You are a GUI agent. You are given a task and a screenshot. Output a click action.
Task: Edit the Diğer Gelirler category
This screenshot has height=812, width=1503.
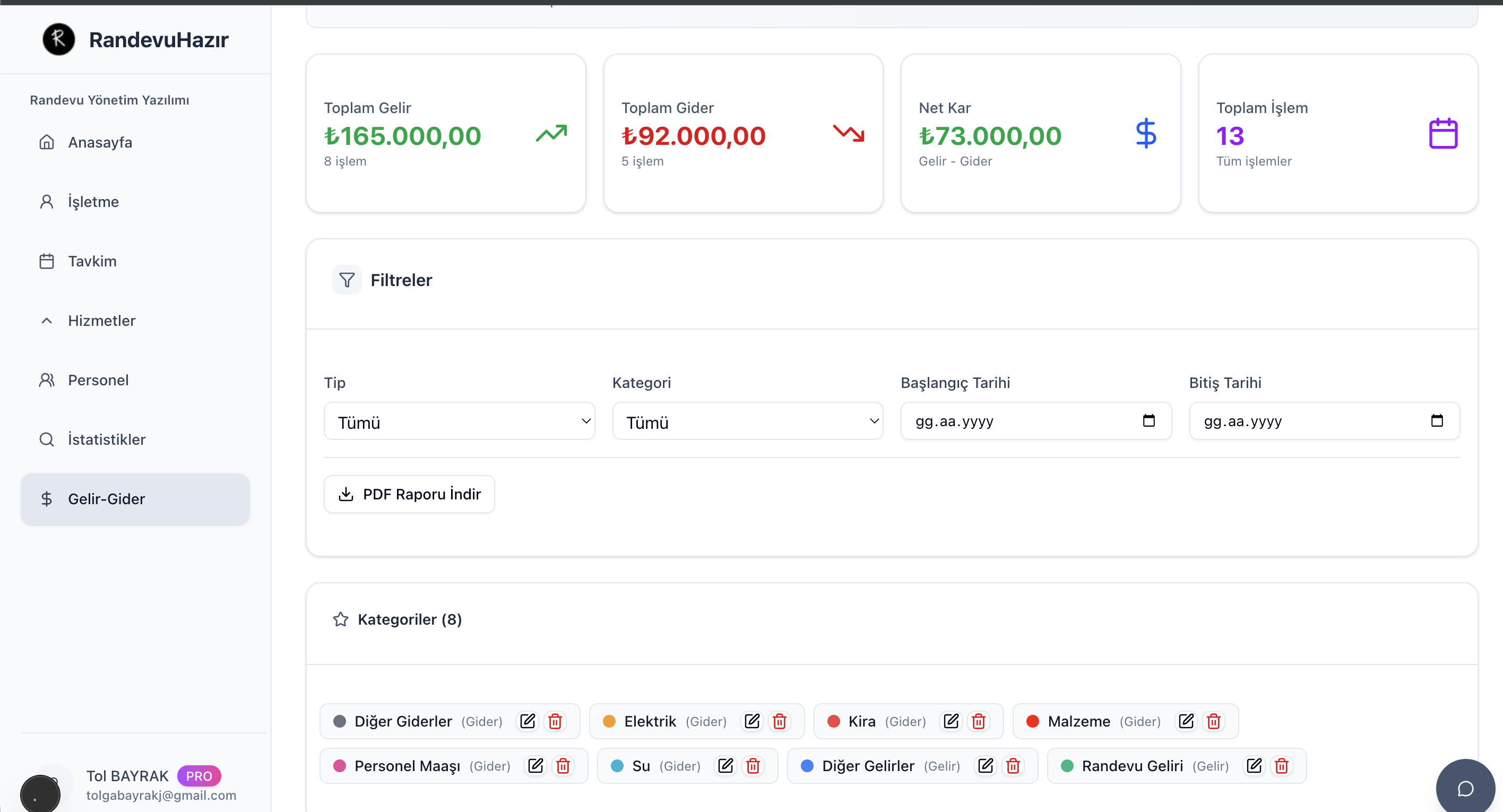click(x=986, y=765)
